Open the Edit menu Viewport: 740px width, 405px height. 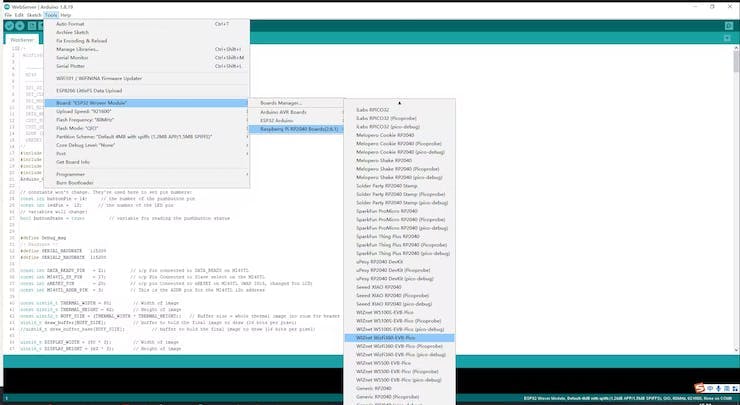tap(19, 15)
